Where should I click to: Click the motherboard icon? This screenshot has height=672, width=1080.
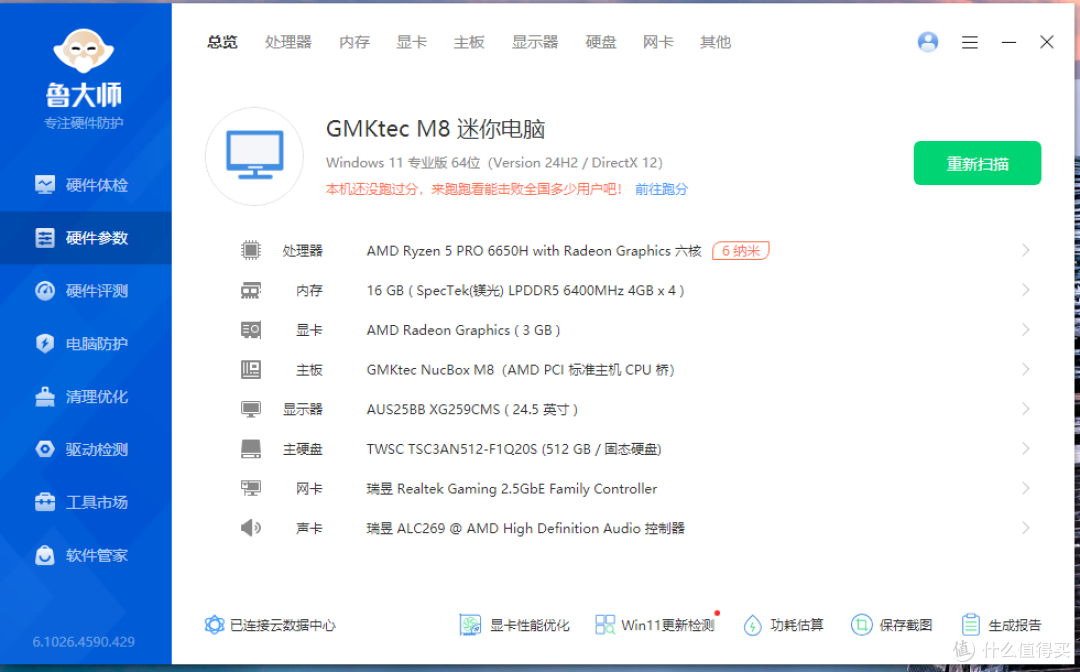(251, 370)
